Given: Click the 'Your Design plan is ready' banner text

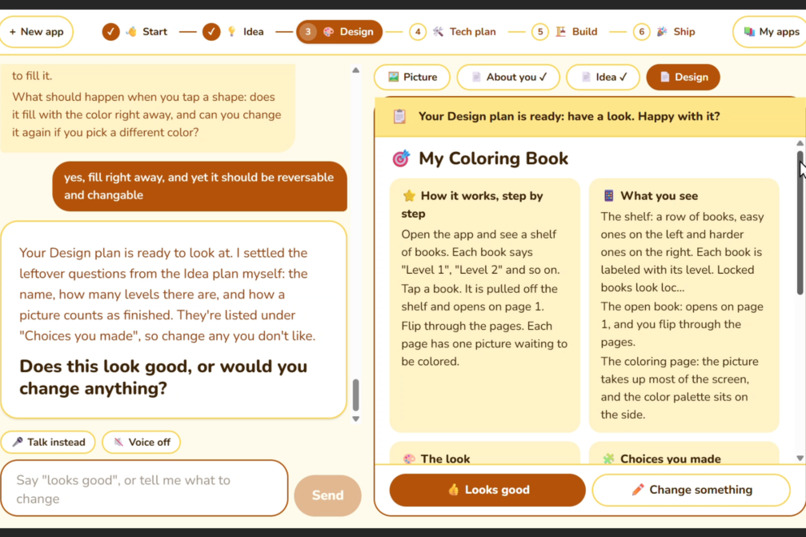Looking at the screenshot, I should point(569,117).
